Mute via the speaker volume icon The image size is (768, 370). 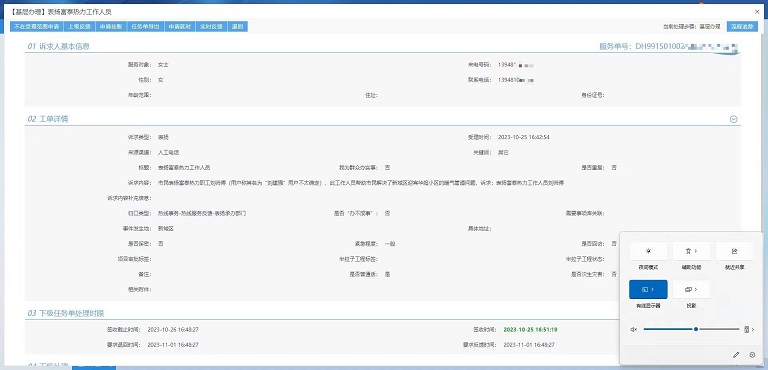pos(634,329)
